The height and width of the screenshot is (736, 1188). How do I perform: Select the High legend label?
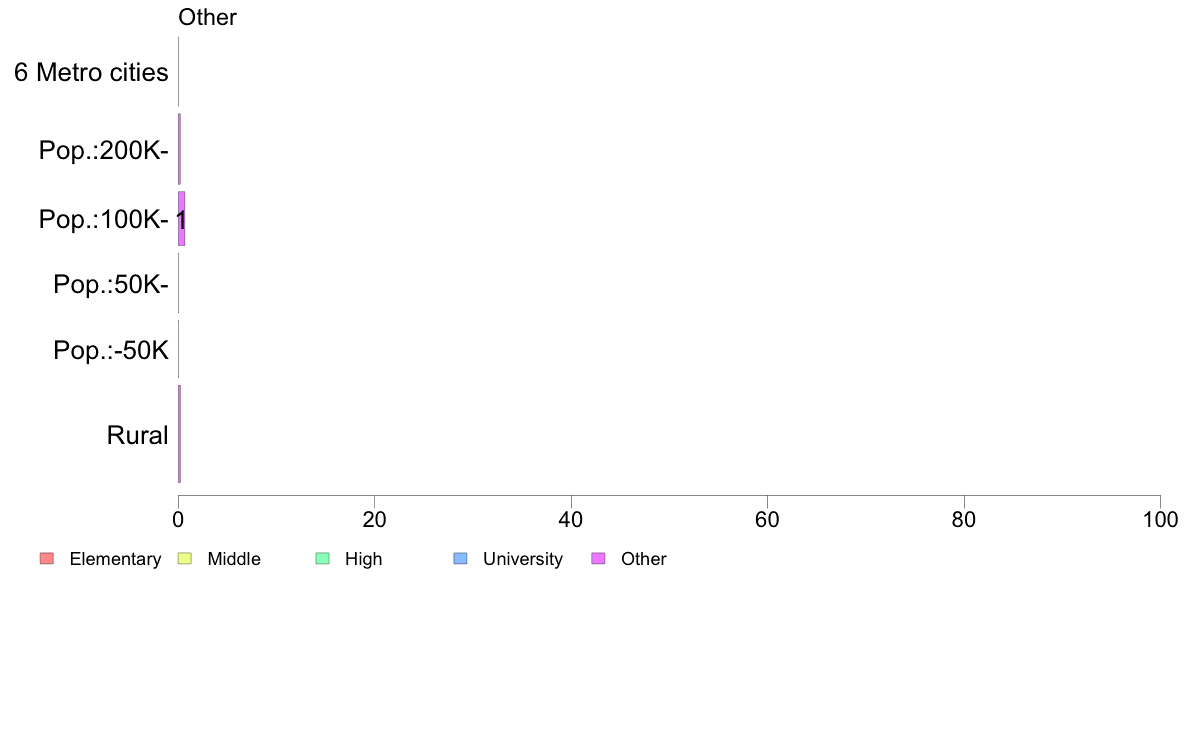coord(364,559)
